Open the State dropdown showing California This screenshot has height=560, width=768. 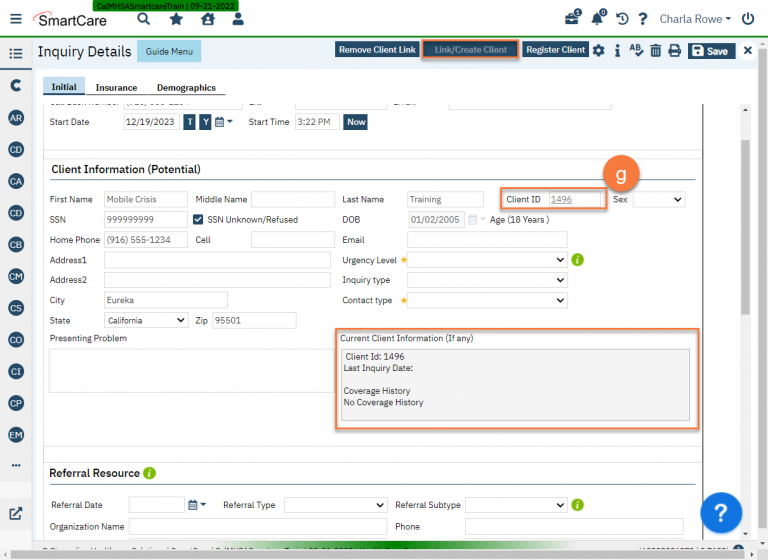point(146,320)
